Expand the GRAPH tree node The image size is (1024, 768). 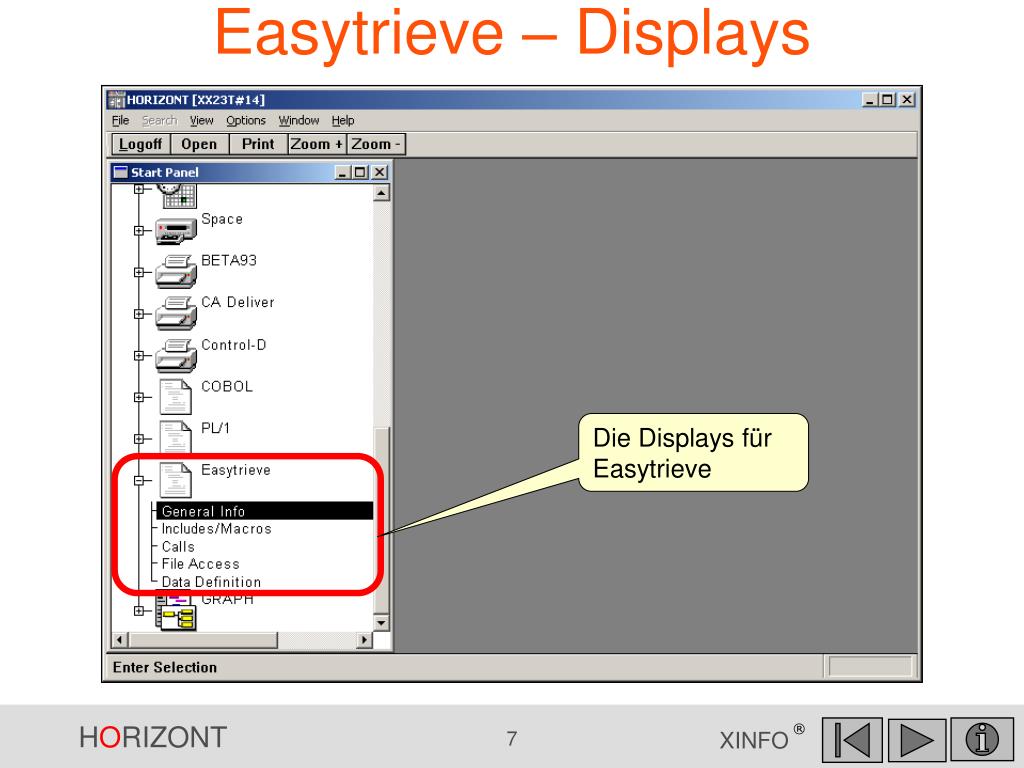(138, 611)
